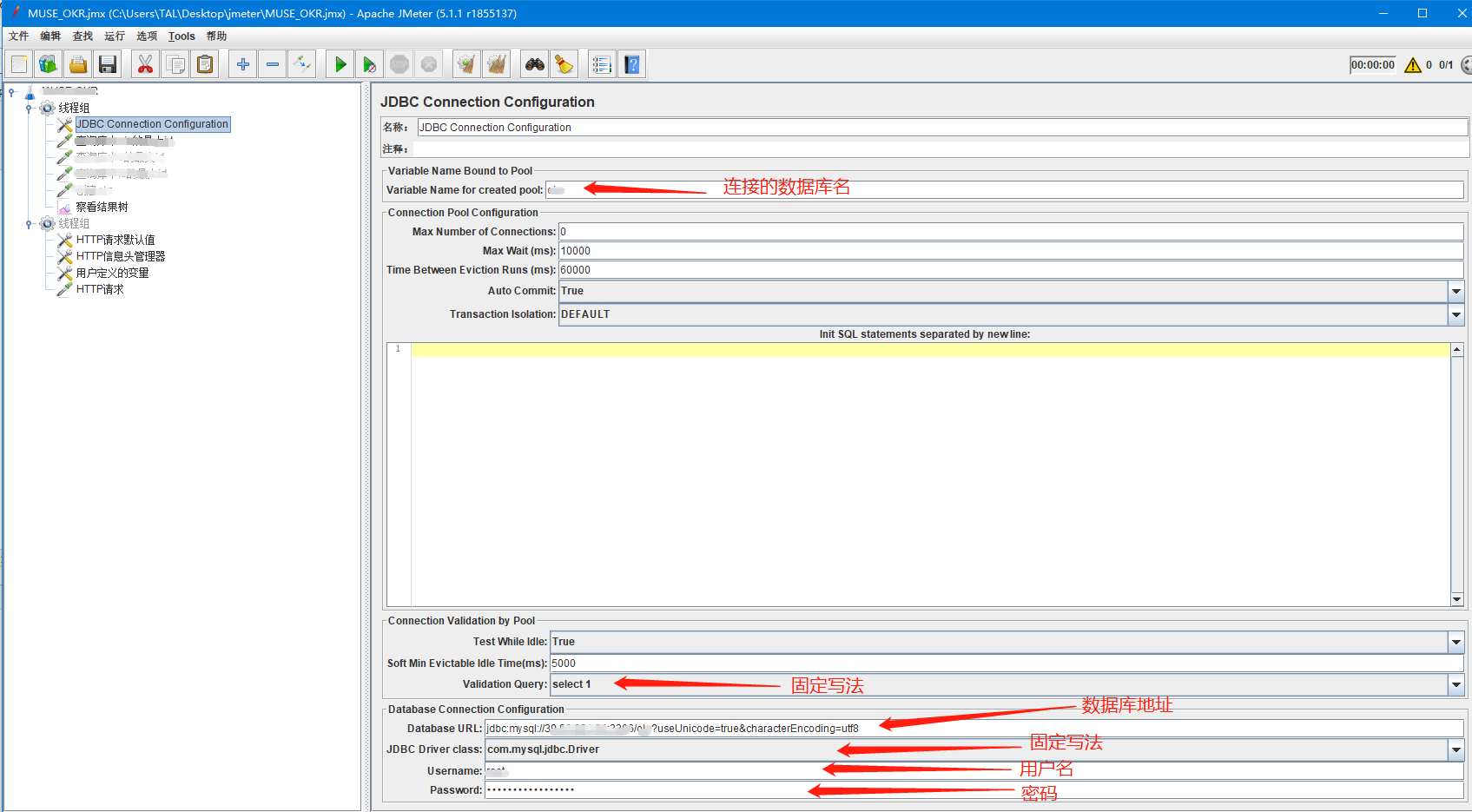This screenshot has width=1472, height=812.
Task: Save the test plan with floppy icon
Action: pos(108,64)
